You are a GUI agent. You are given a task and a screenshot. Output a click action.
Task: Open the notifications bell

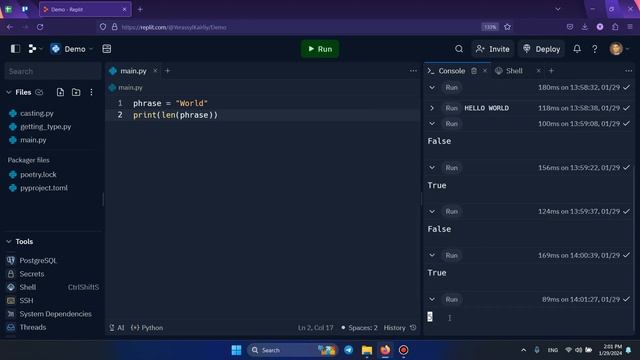[577, 49]
